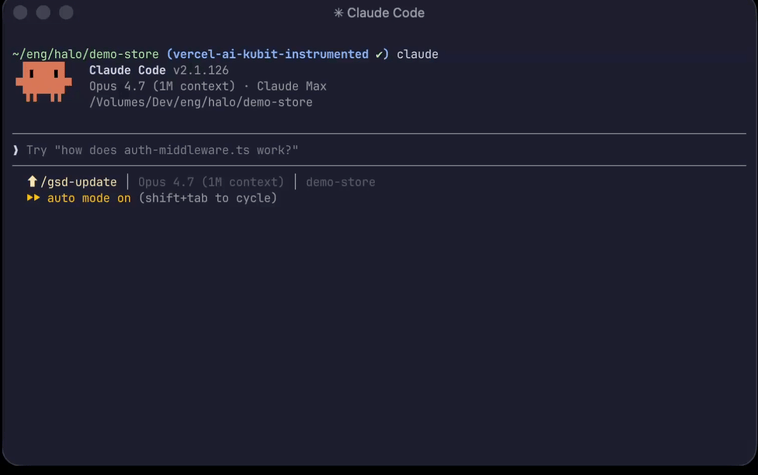Click the asterisk icon in window title
The height and width of the screenshot is (475, 758).
tap(338, 13)
